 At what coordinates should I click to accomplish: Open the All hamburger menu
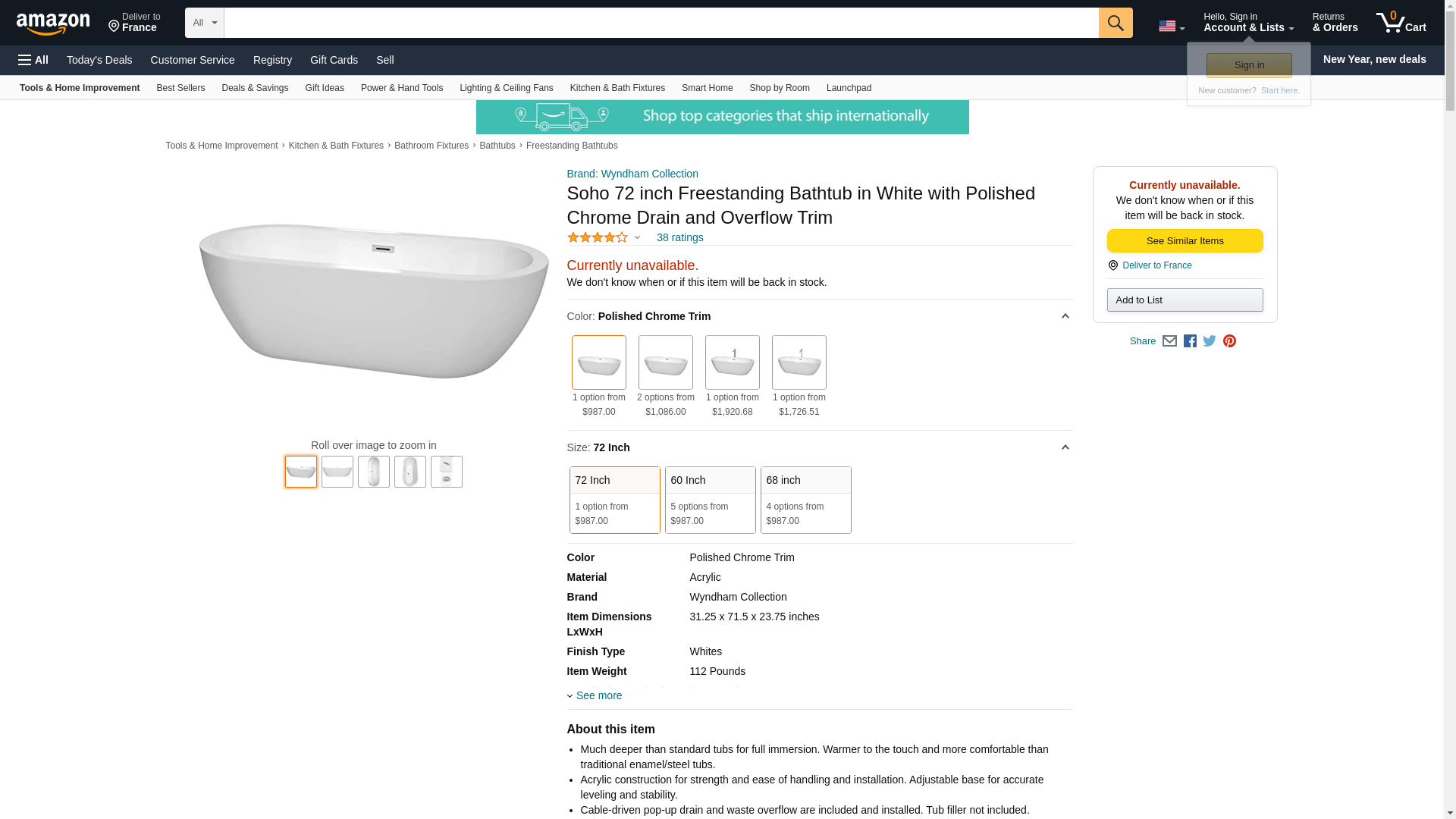click(x=33, y=60)
